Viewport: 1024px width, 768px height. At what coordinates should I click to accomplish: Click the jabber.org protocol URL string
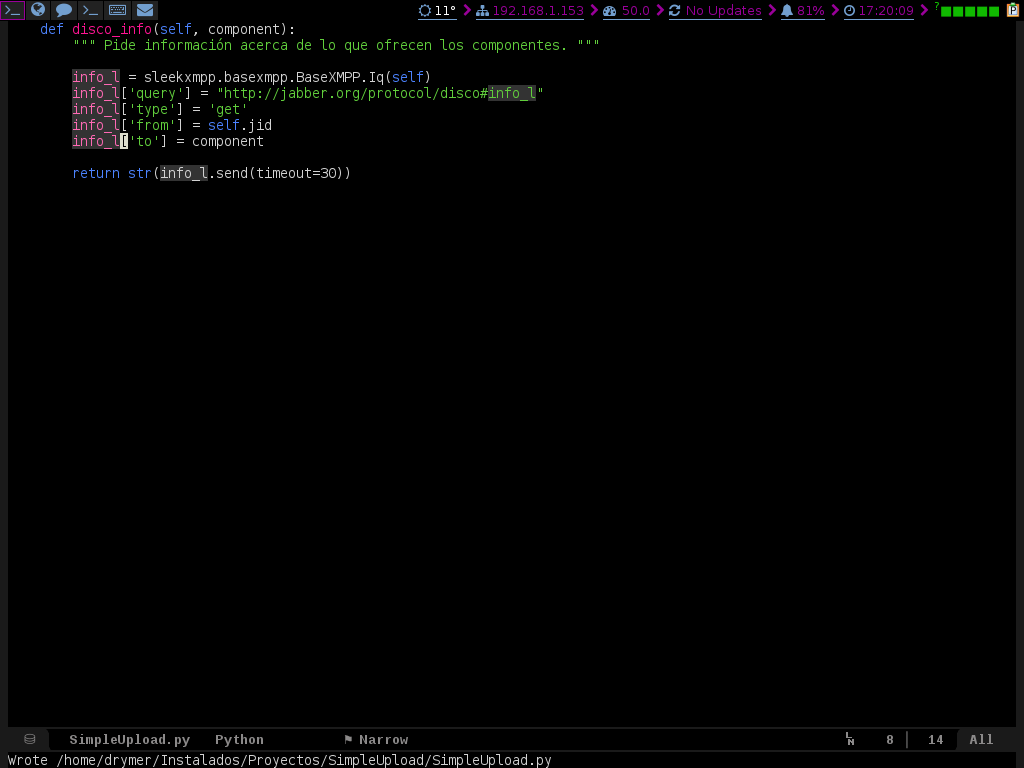pos(380,93)
